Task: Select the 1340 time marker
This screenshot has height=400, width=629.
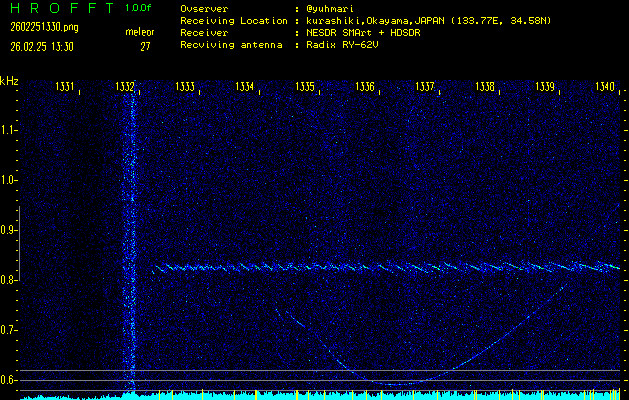Action: coord(605,87)
